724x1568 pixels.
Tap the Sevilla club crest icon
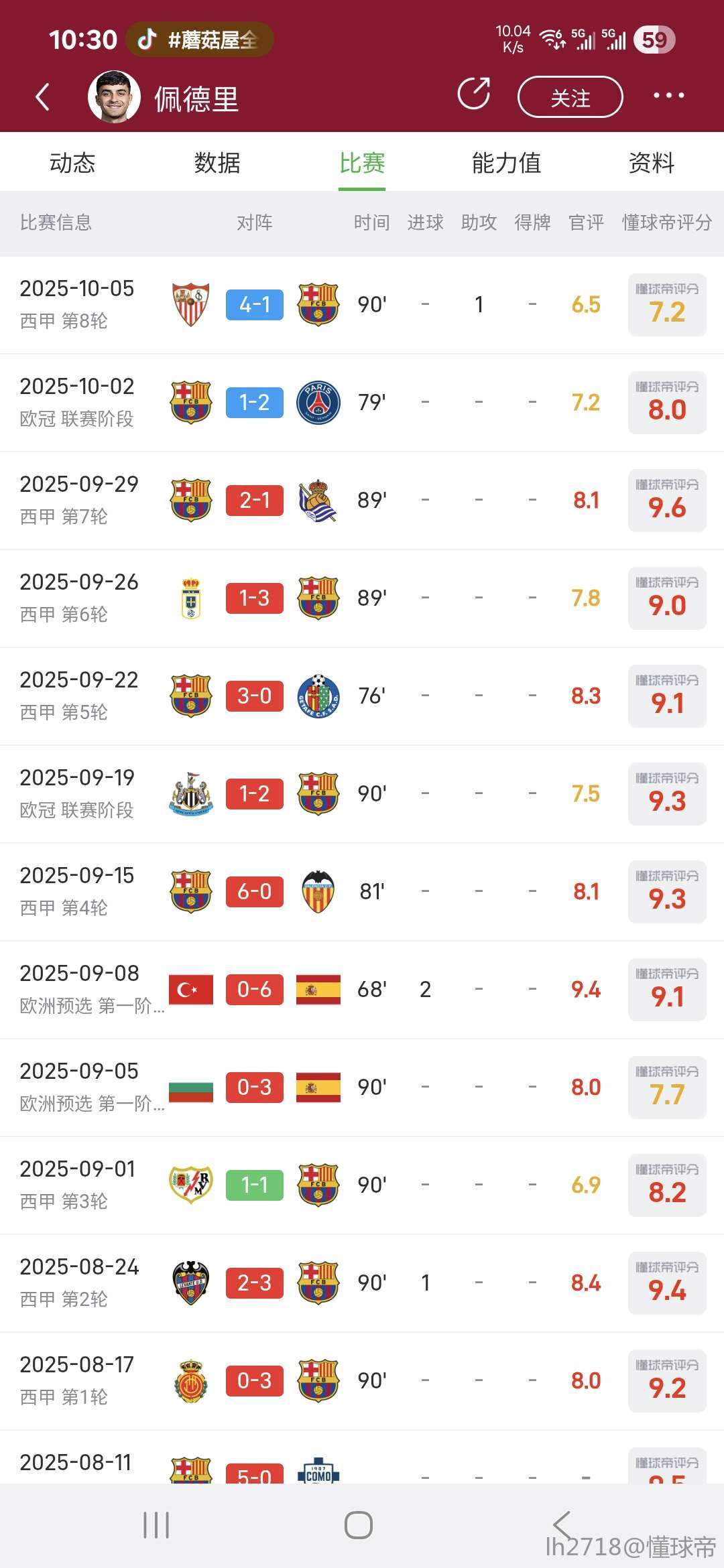[x=191, y=305]
